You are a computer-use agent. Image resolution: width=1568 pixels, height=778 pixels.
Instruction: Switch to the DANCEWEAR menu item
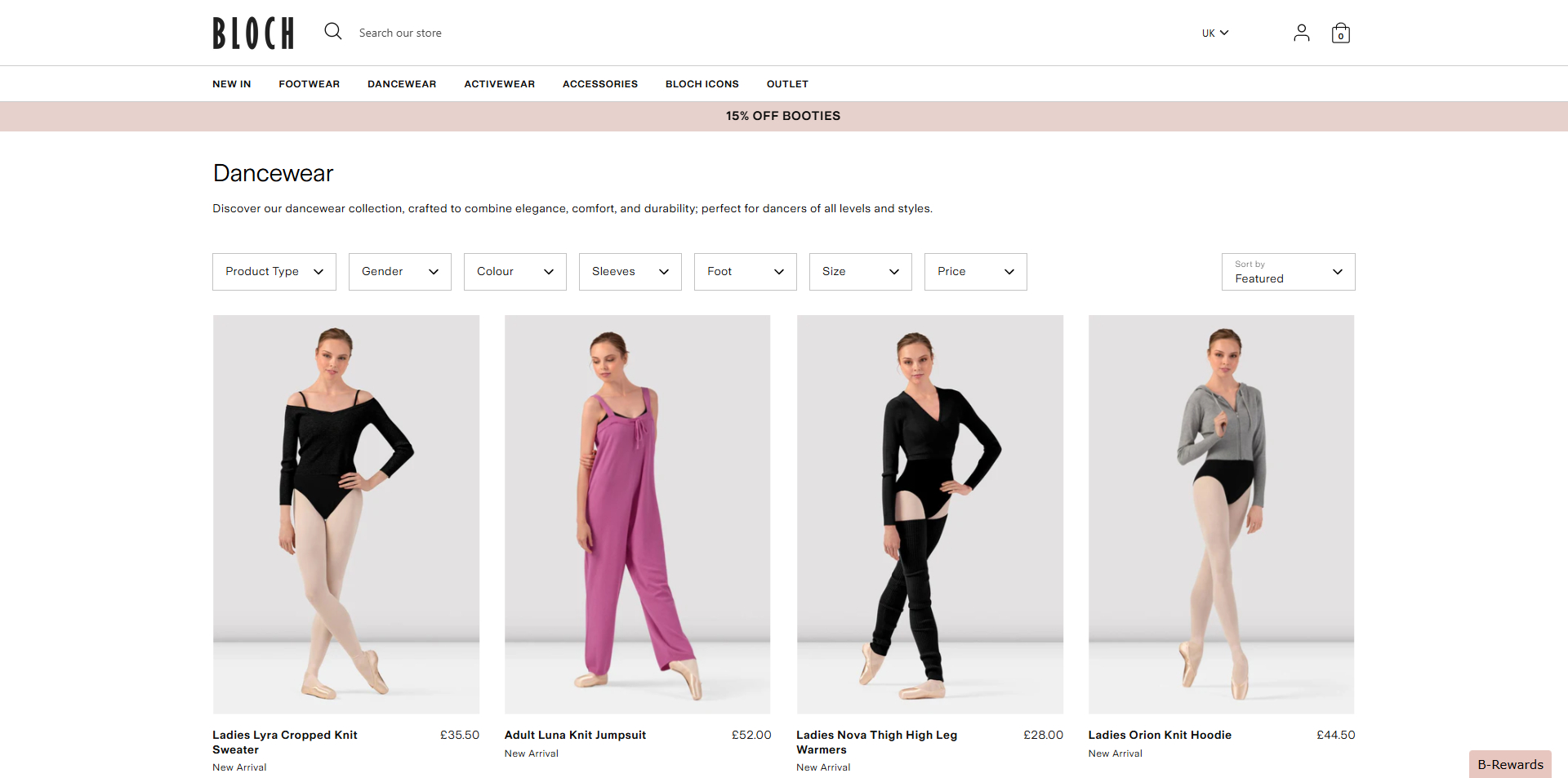[x=402, y=83]
